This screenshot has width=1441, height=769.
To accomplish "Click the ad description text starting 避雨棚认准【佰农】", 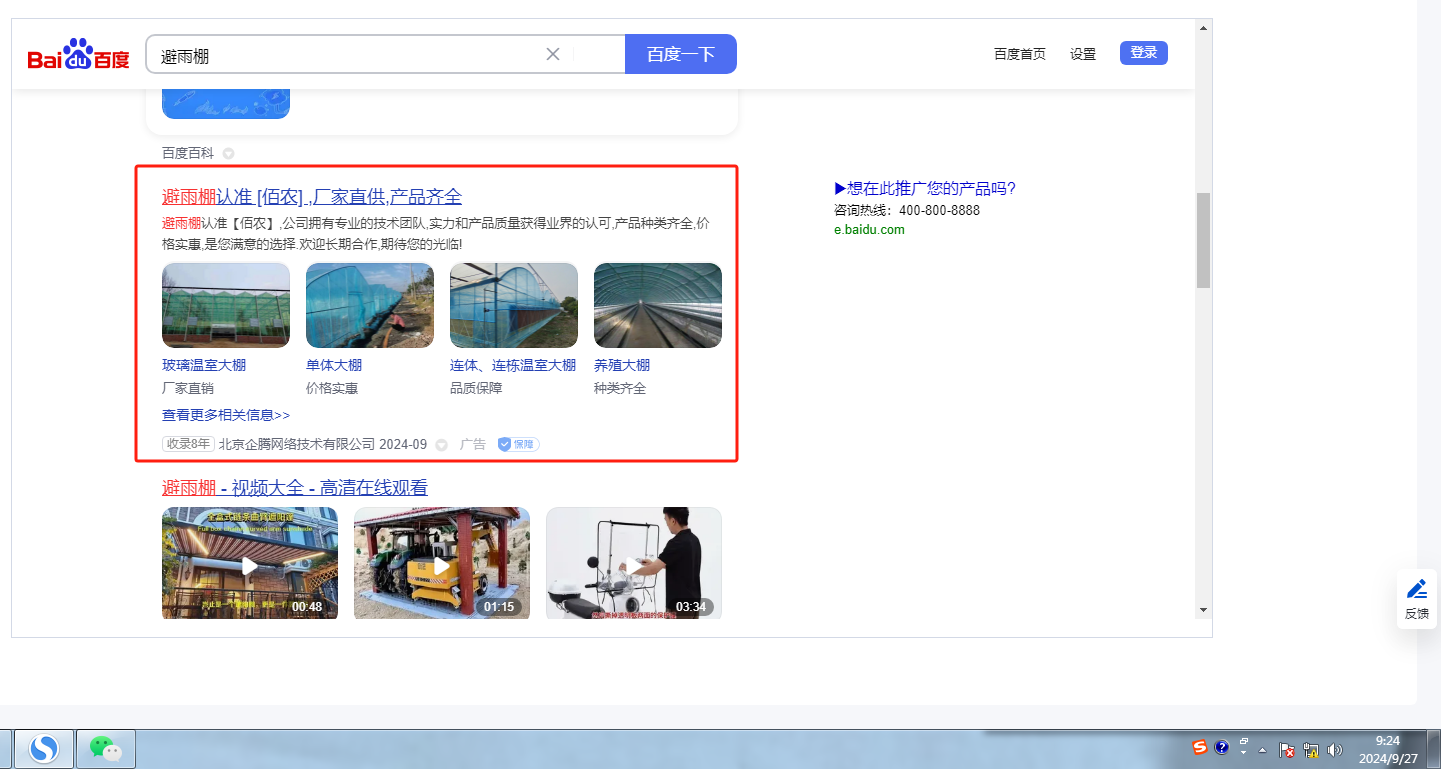I will click(436, 233).
